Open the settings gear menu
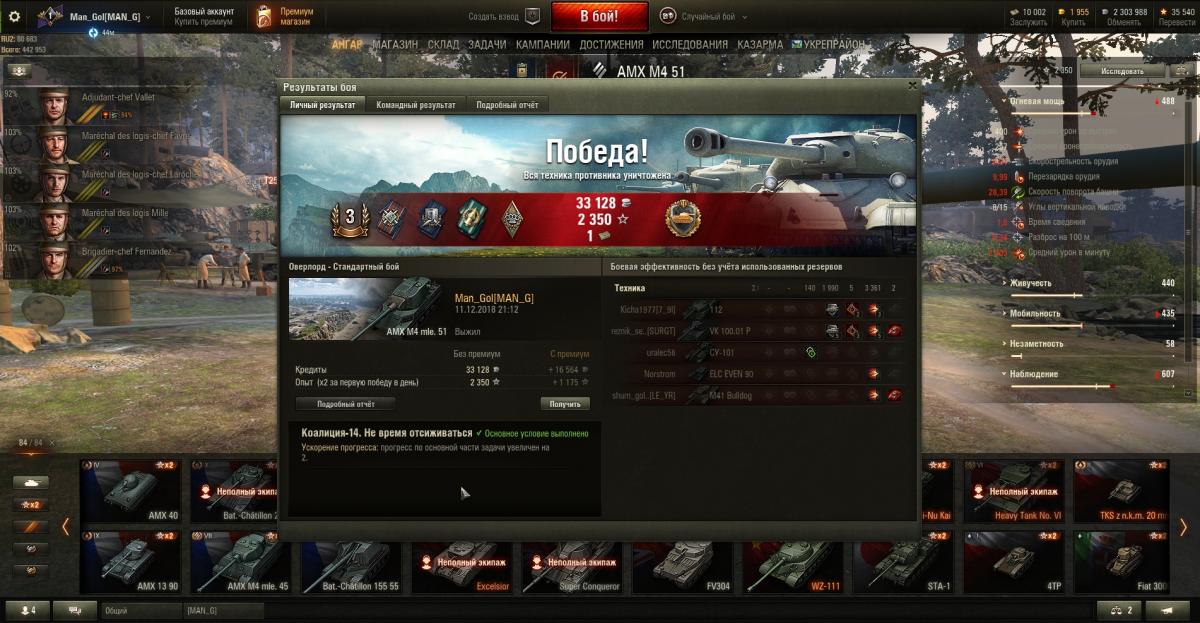This screenshot has height=623, width=1200. pyautogui.click(x=14, y=16)
